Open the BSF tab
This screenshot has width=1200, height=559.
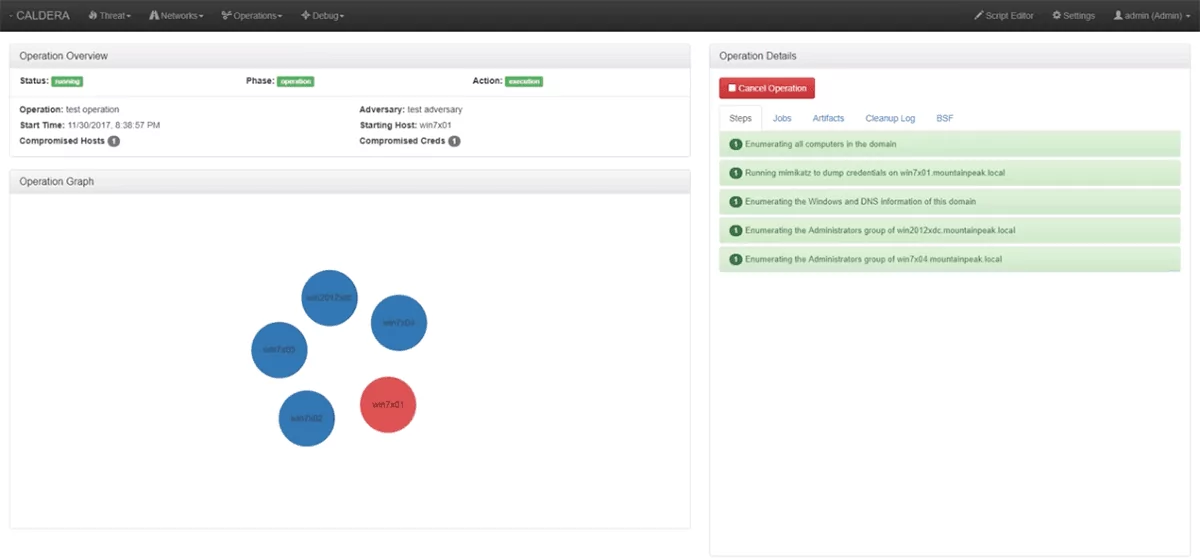(x=945, y=118)
